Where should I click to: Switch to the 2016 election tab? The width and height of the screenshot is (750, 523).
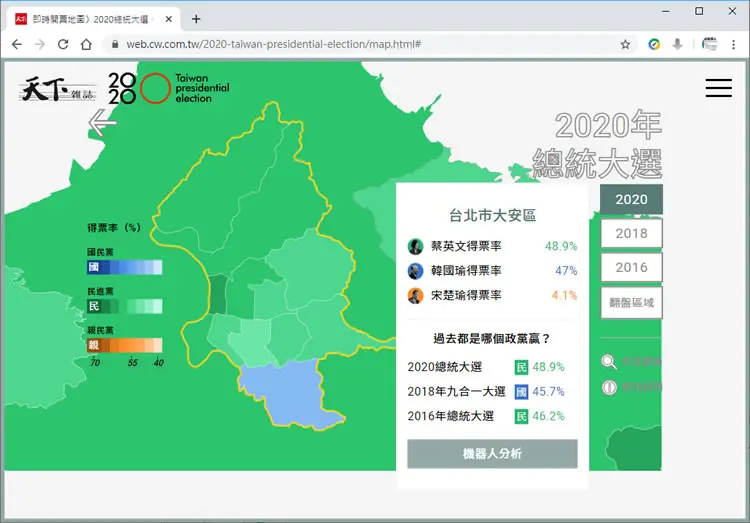pyautogui.click(x=631, y=267)
